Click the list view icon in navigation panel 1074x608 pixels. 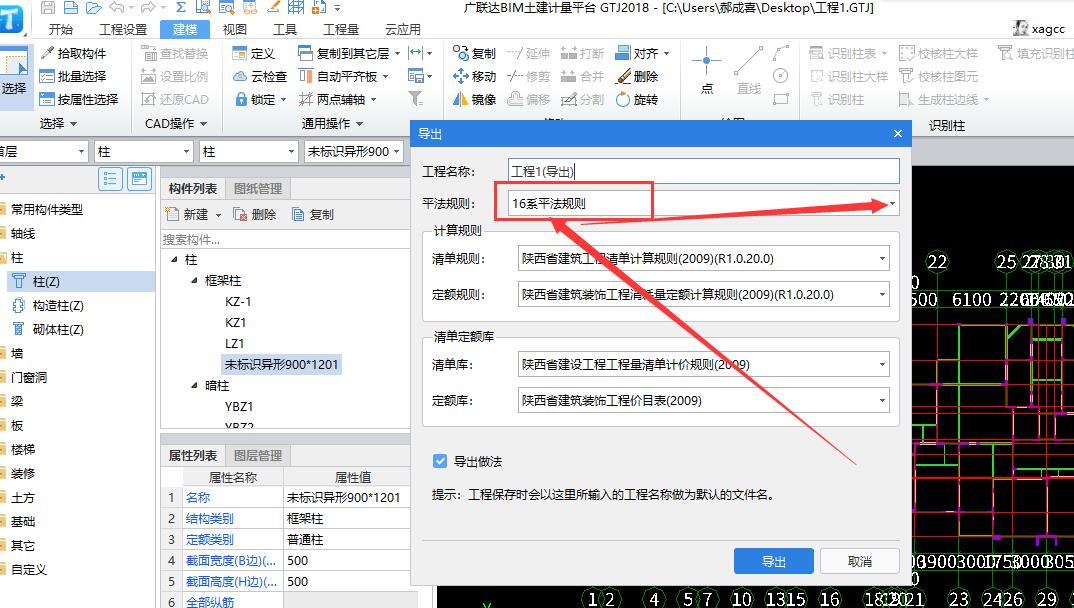click(x=110, y=179)
